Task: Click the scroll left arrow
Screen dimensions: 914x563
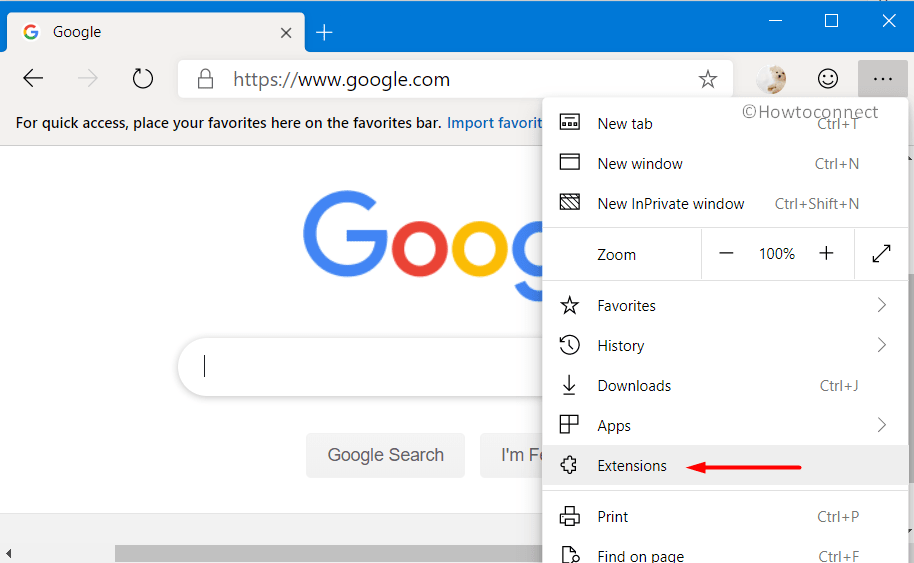Action: pos(9,553)
